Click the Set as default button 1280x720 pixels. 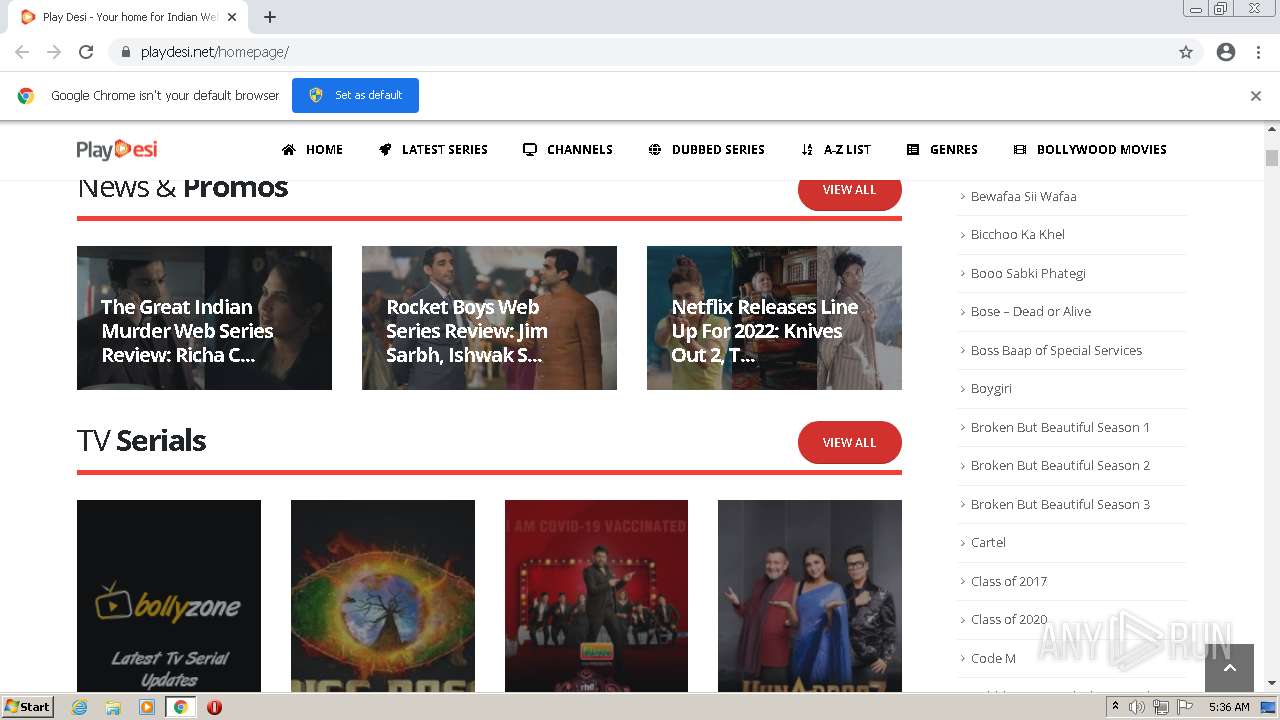(x=355, y=96)
